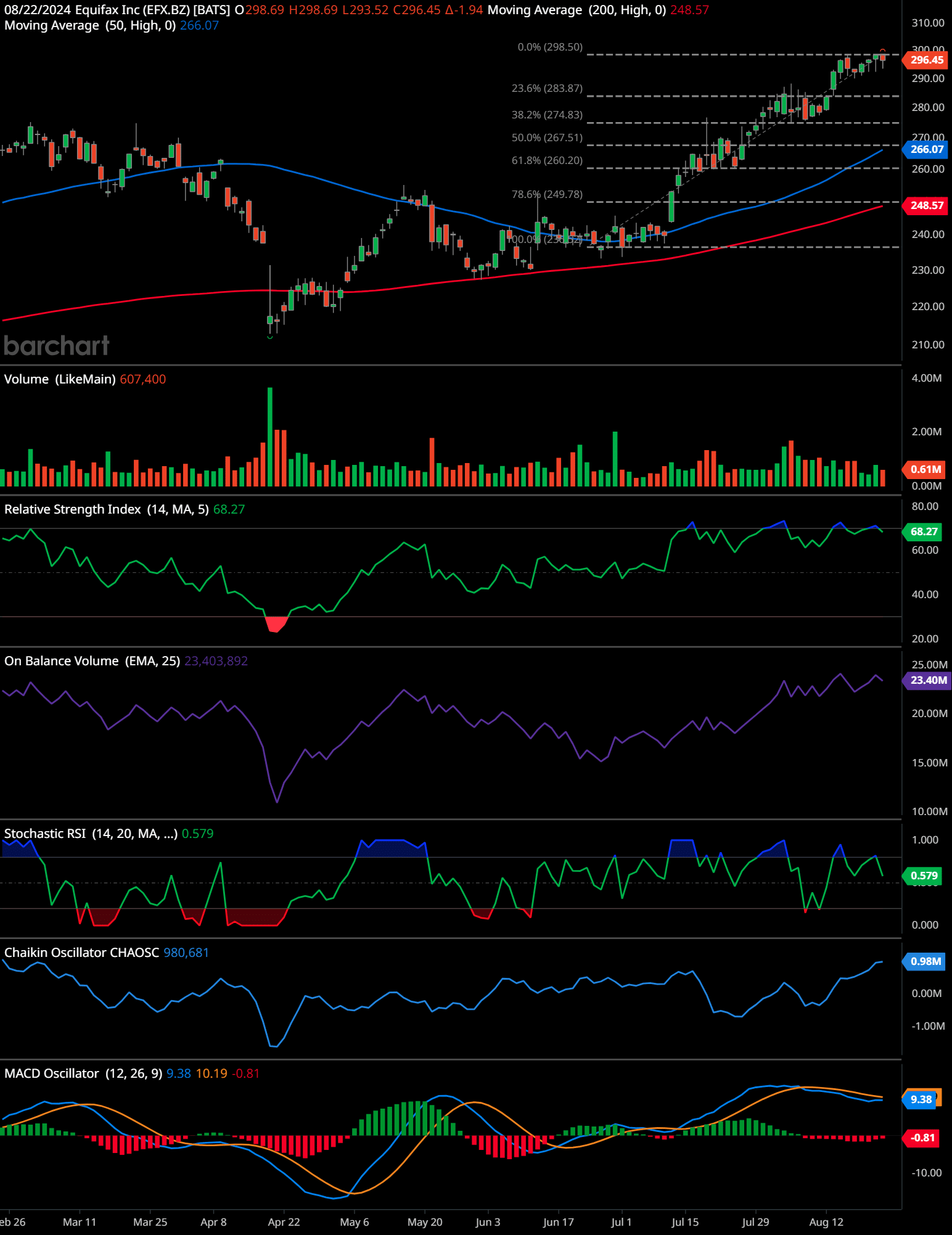The height and width of the screenshot is (1235, 952).
Task: Click the 0.98M Chaikin Oscillator tag
Action: pyautogui.click(x=924, y=961)
